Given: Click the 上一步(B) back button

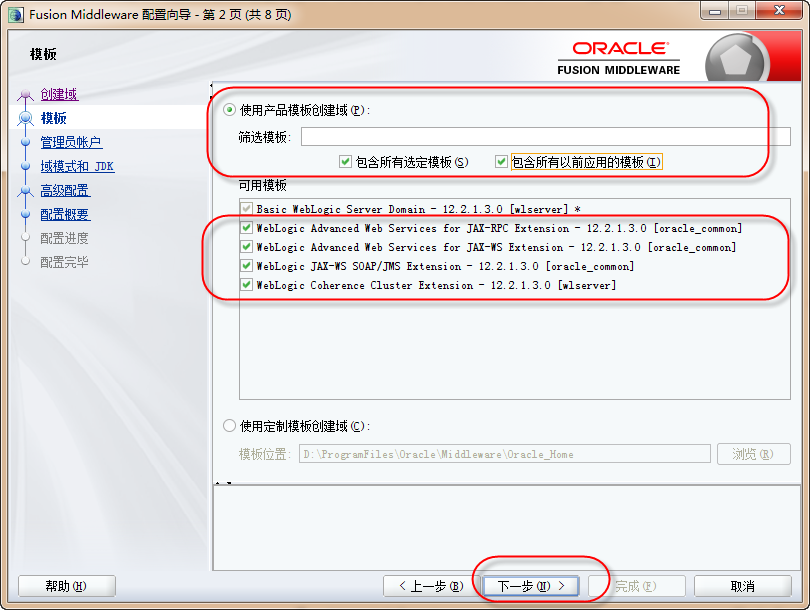Looking at the screenshot, I should pos(431,586).
